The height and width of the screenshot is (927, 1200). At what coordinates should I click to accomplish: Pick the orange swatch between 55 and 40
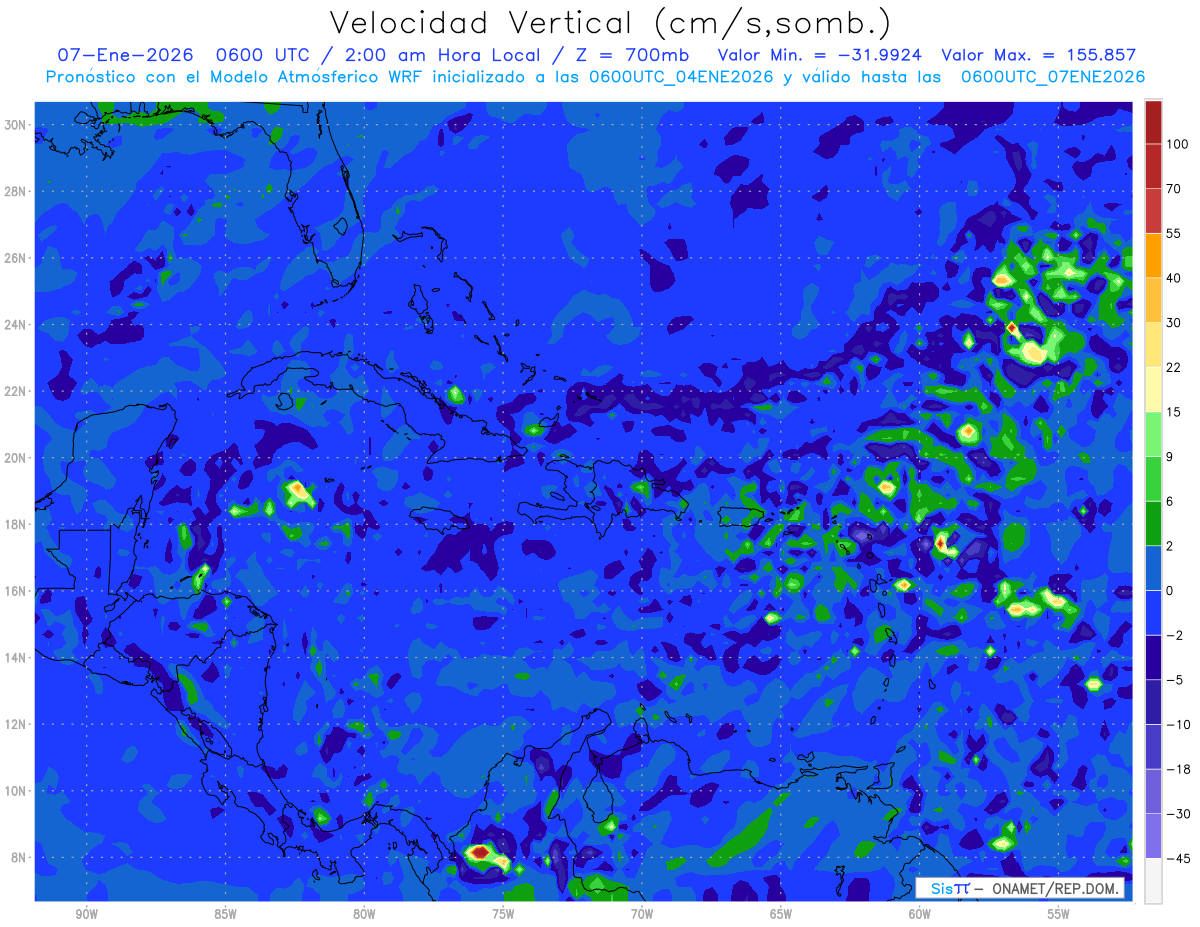(1153, 255)
